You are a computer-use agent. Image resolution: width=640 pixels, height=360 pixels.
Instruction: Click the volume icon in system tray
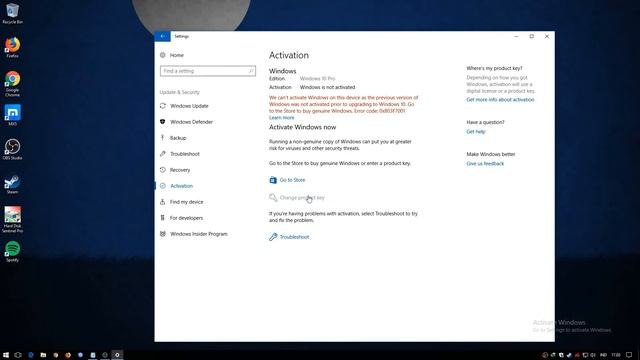click(593, 355)
